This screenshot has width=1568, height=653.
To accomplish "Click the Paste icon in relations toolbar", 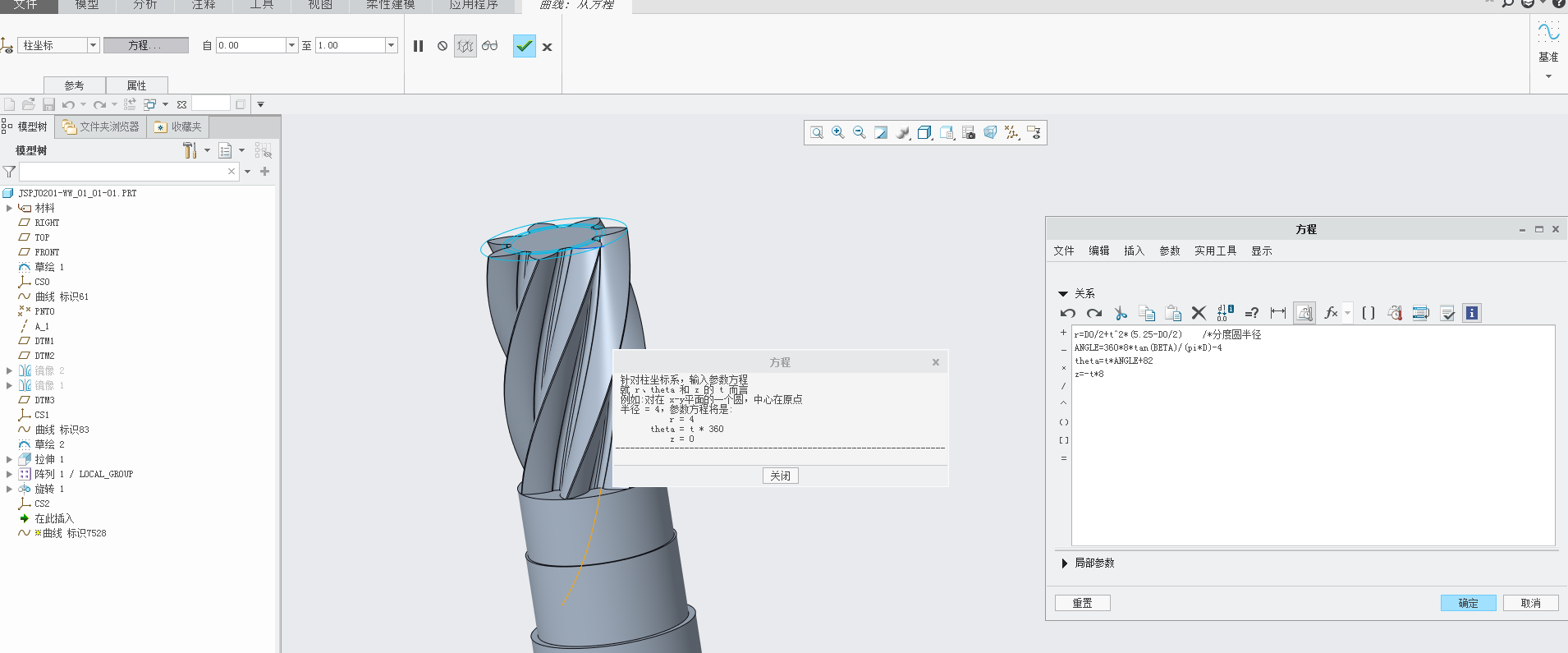I will (x=1173, y=313).
